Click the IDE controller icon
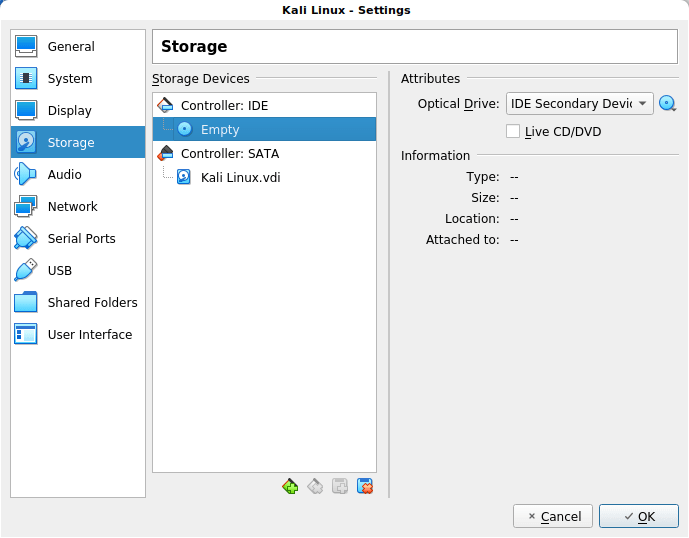The width and height of the screenshot is (689, 538). (165, 105)
